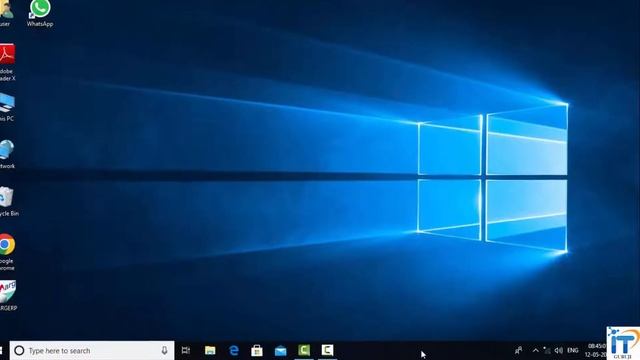Select the MargERP desktop shortcut
The width and height of the screenshot is (640, 360).
click(x=8, y=296)
